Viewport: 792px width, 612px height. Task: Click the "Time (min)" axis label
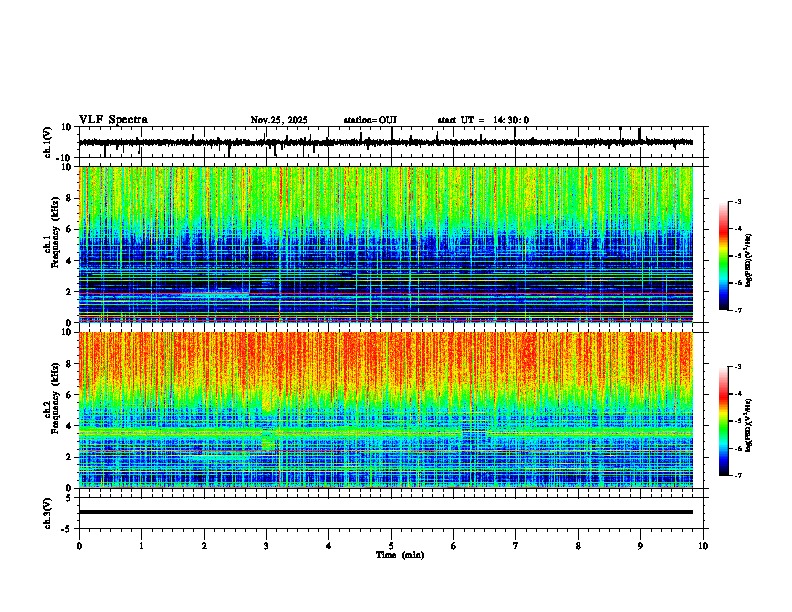click(x=400, y=555)
